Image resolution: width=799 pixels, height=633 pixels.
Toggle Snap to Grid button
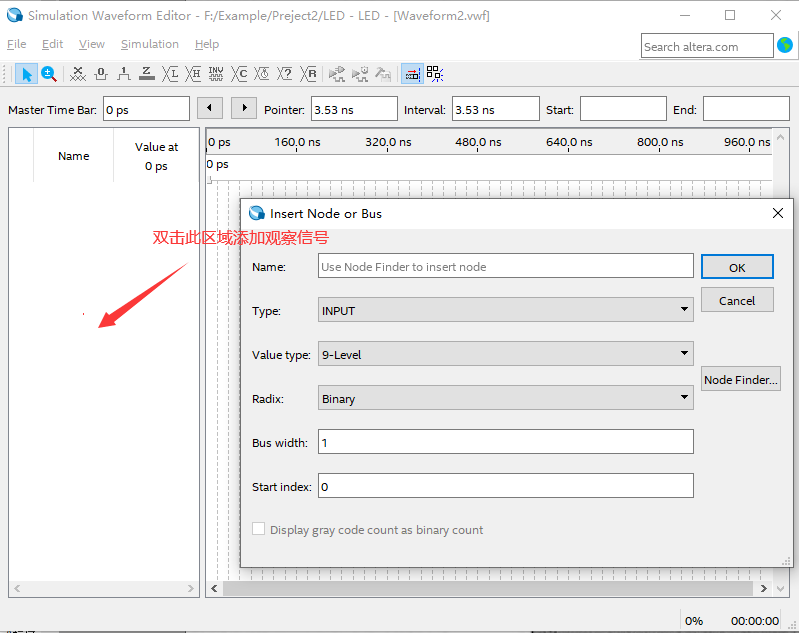pyautogui.click(x=412, y=74)
